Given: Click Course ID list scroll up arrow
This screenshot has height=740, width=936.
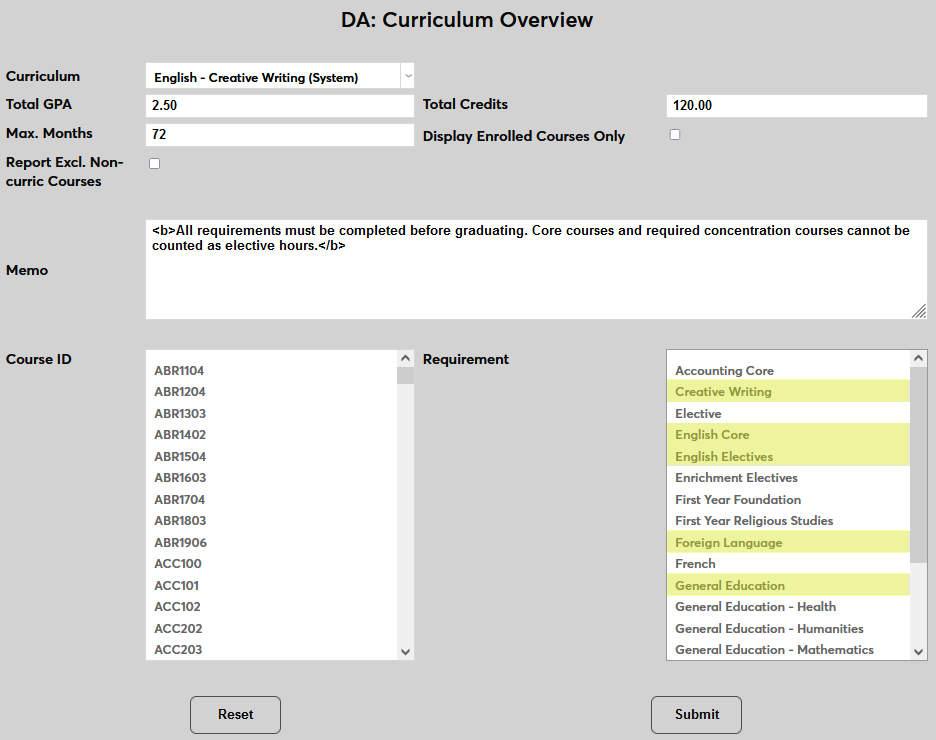Looking at the screenshot, I should pos(405,359).
